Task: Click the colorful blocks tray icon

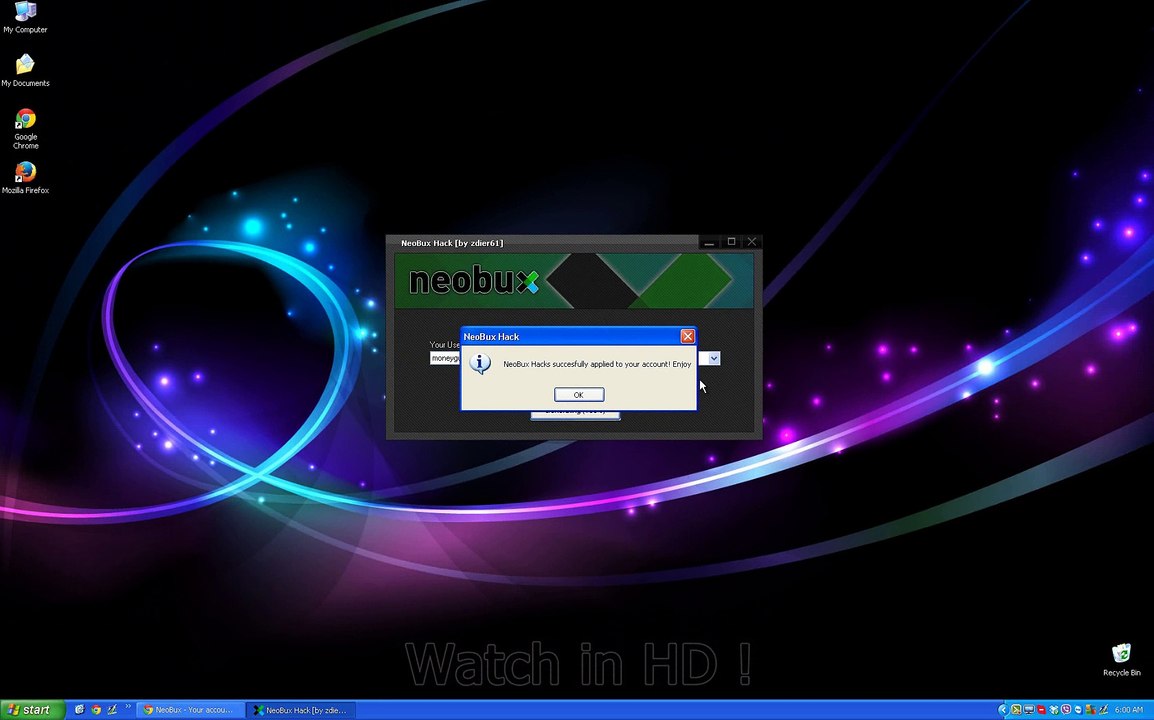Action: coord(1091,710)
